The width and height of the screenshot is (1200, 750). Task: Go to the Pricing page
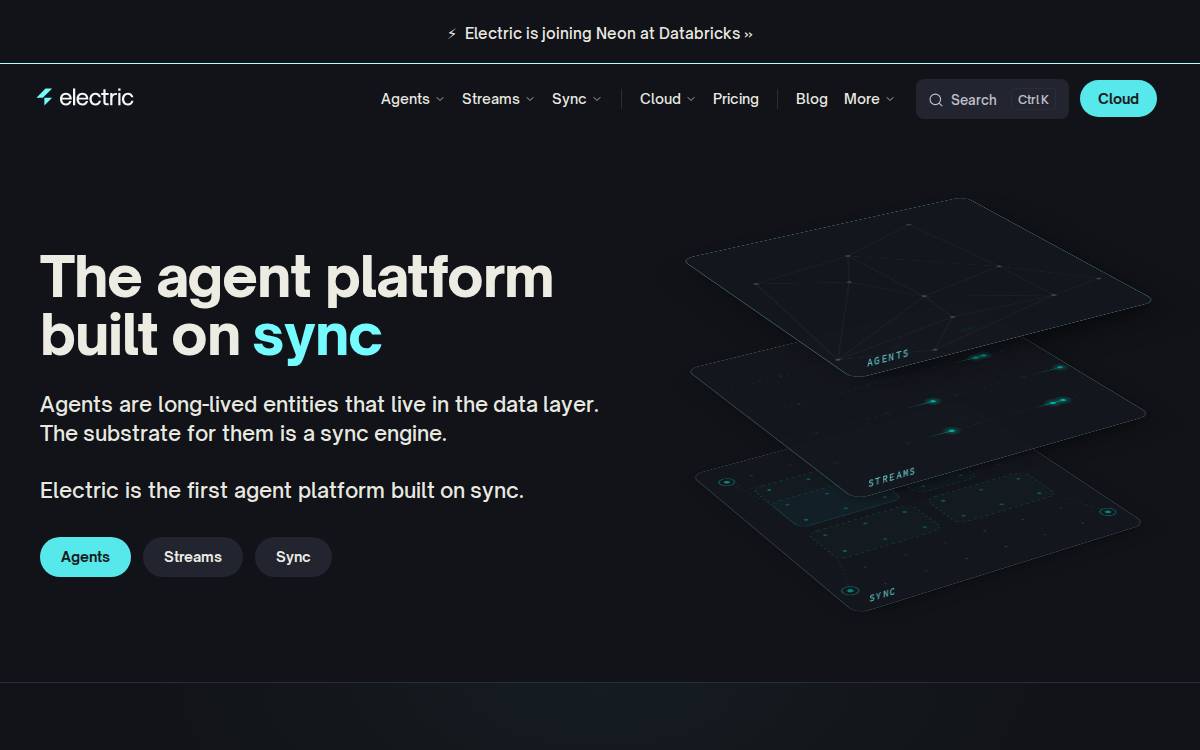736,99
